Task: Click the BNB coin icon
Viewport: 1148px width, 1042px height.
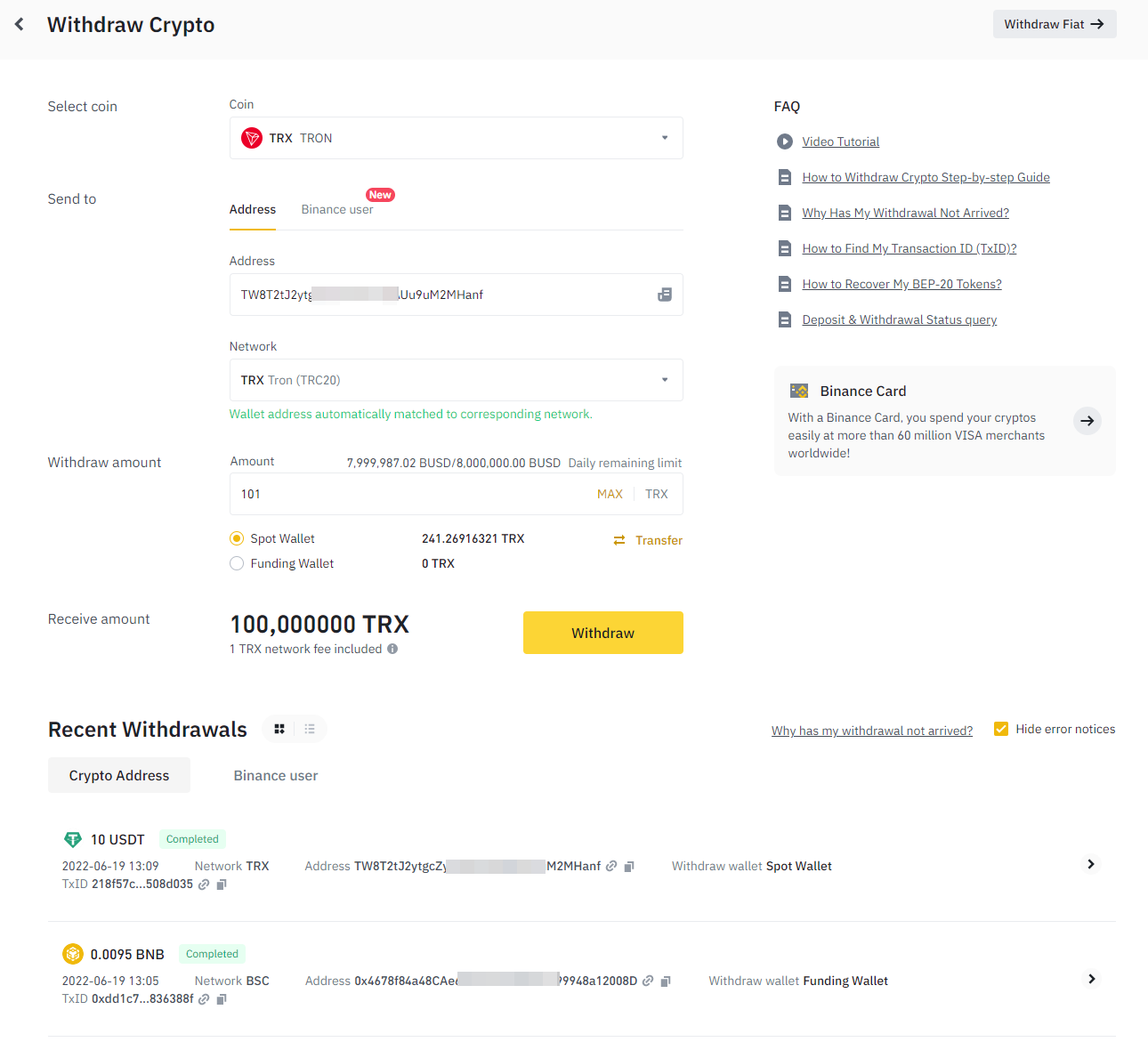Action: (73, 954)
